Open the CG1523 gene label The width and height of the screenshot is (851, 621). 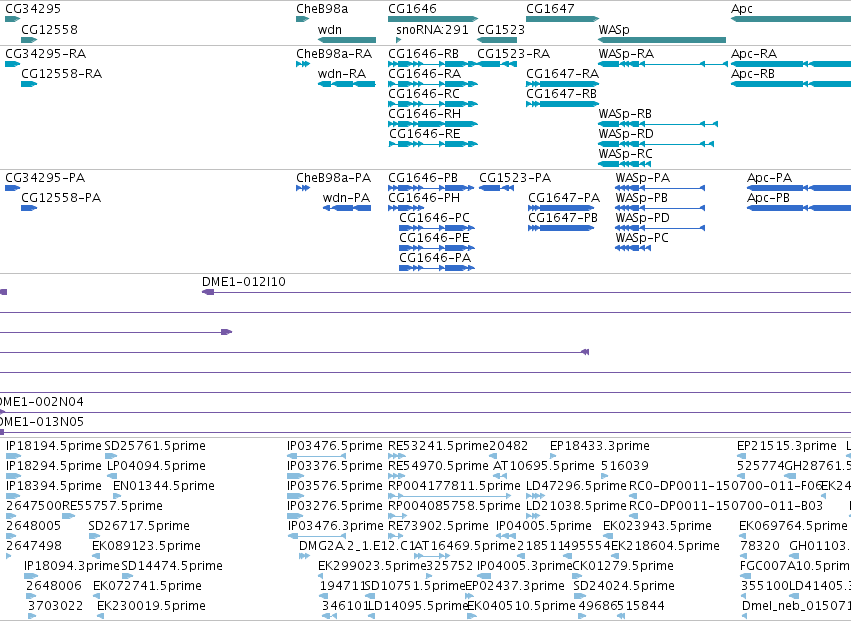(x=501, y=29)
